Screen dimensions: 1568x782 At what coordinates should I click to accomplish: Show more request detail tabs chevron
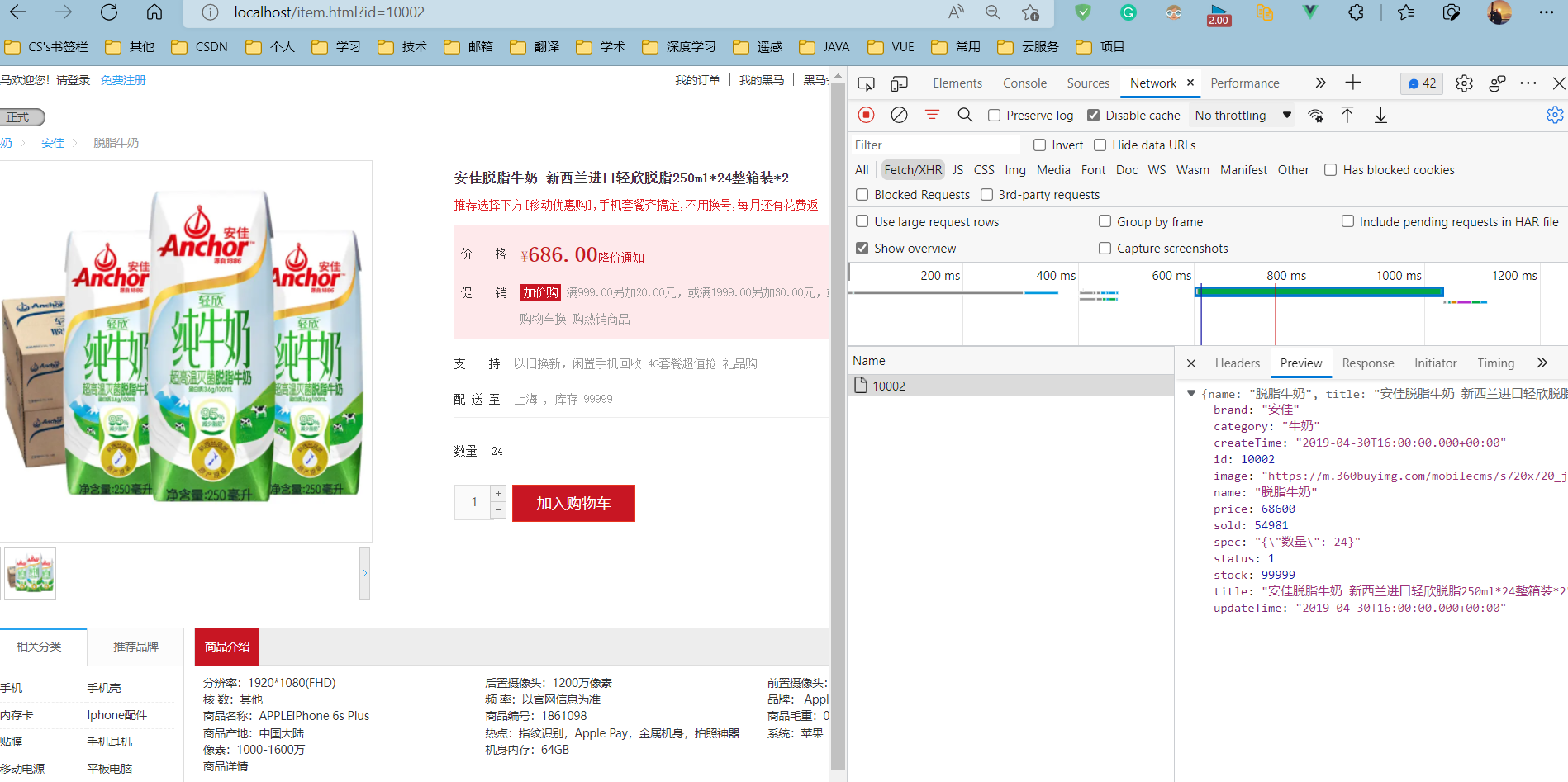pyautogui.click(x=1542, y=363)
